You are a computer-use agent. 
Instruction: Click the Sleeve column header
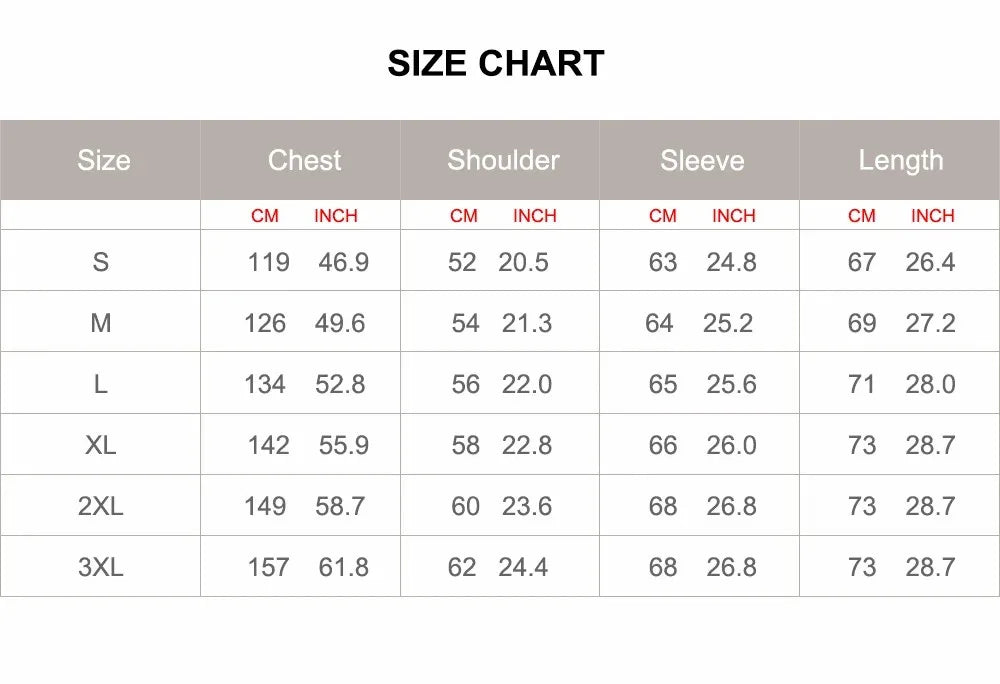tap(702, 161)
